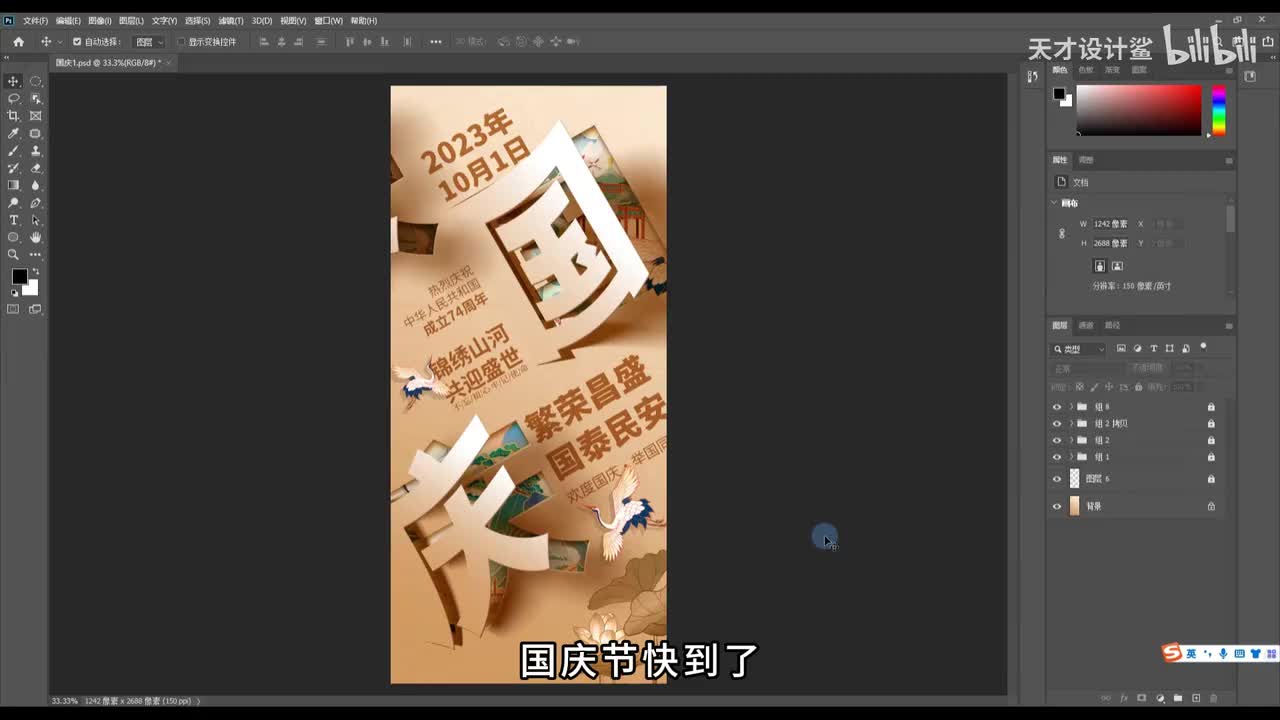Collapse the 画布 section in Properties

click(x=1054, y=203)
